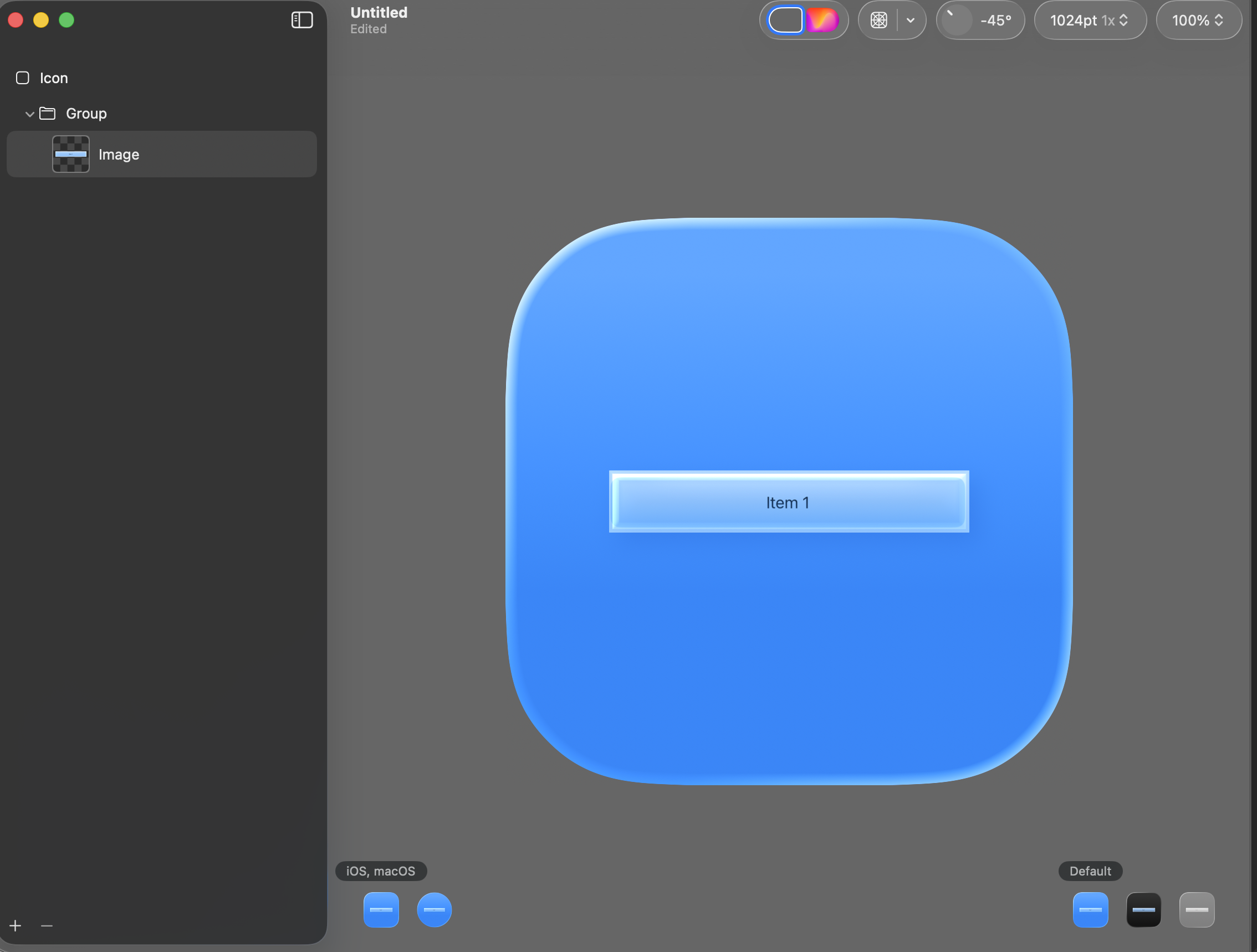
Task: Collapse the Group disclosure chevron
Action: (29, 114)
